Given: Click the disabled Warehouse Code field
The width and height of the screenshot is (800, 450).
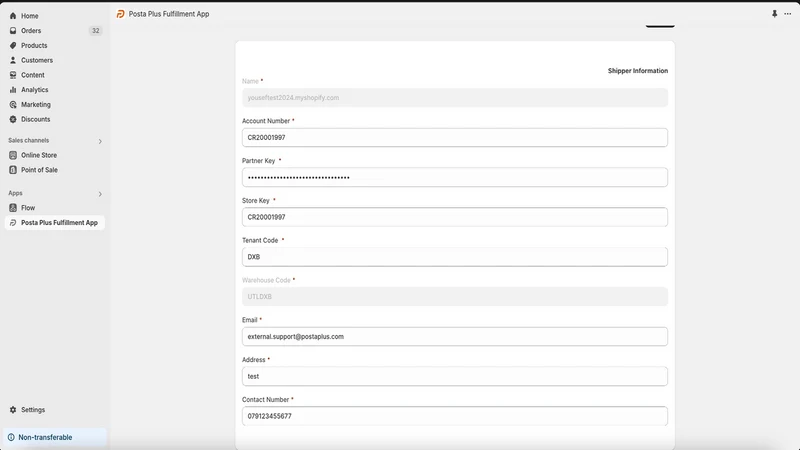Looking at the screenshot, I should coord(455,296).
